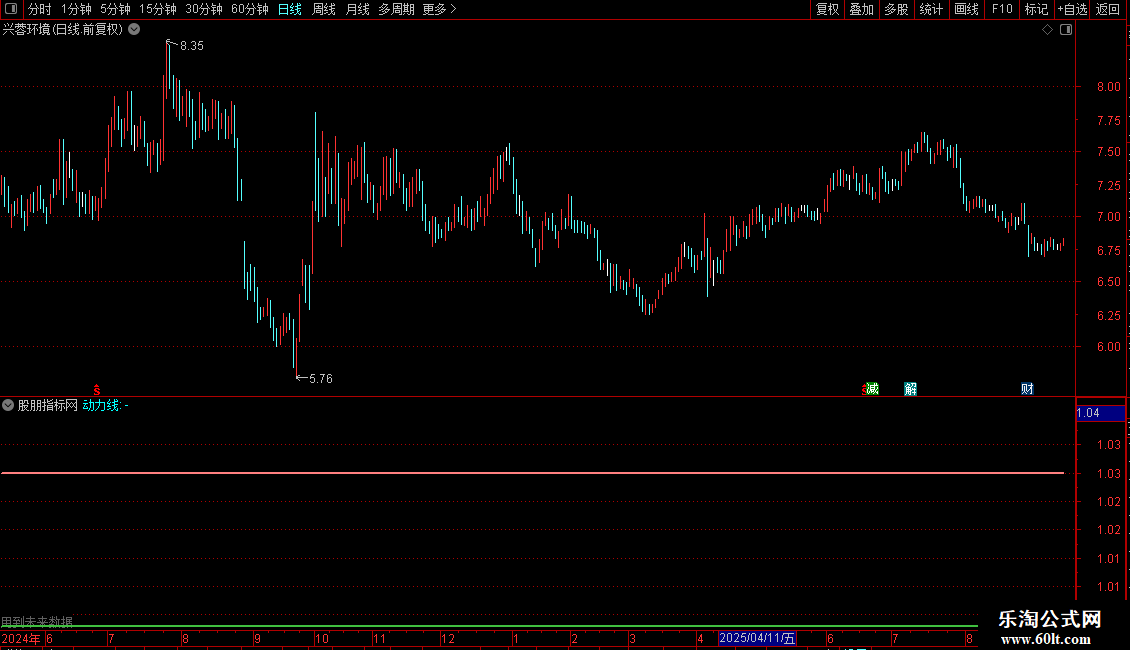This screenshot has width=1130, height=650.
Task: Click the 复权 adjustment button
Action: pyautogui.click(x=827, y=9)
